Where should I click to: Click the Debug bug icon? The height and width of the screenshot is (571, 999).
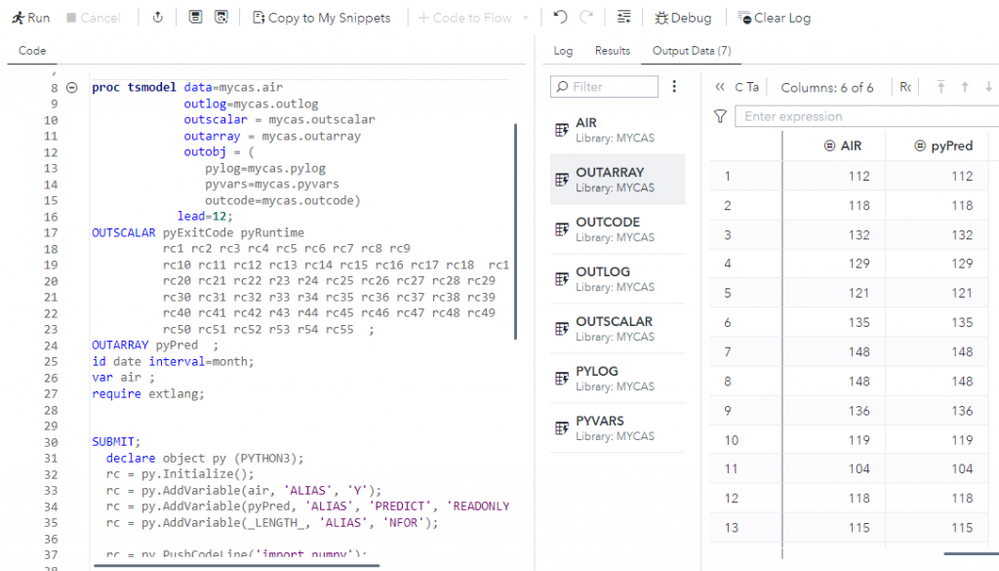click(x=683, y=18)
